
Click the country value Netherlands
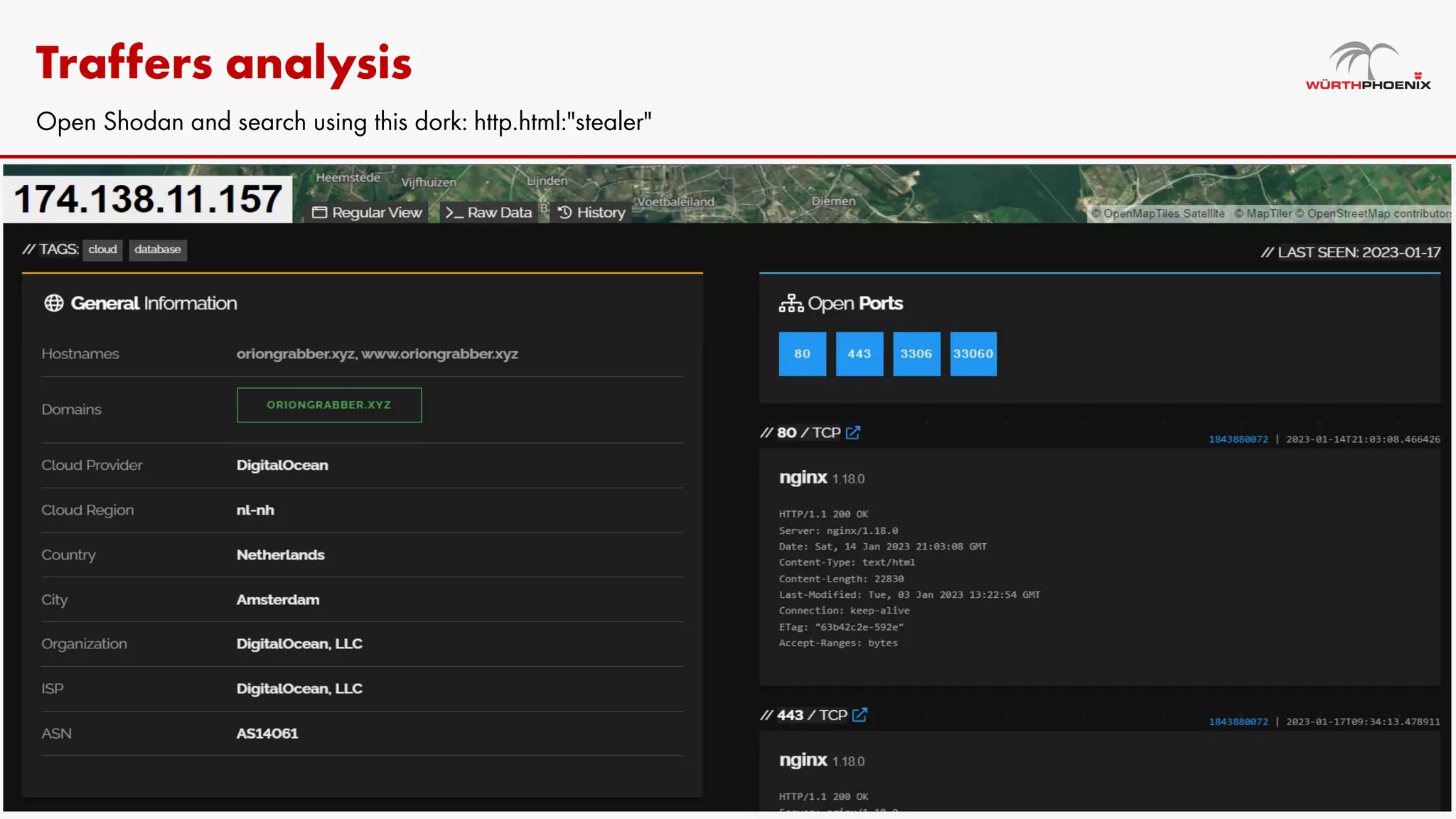[280, 555]
